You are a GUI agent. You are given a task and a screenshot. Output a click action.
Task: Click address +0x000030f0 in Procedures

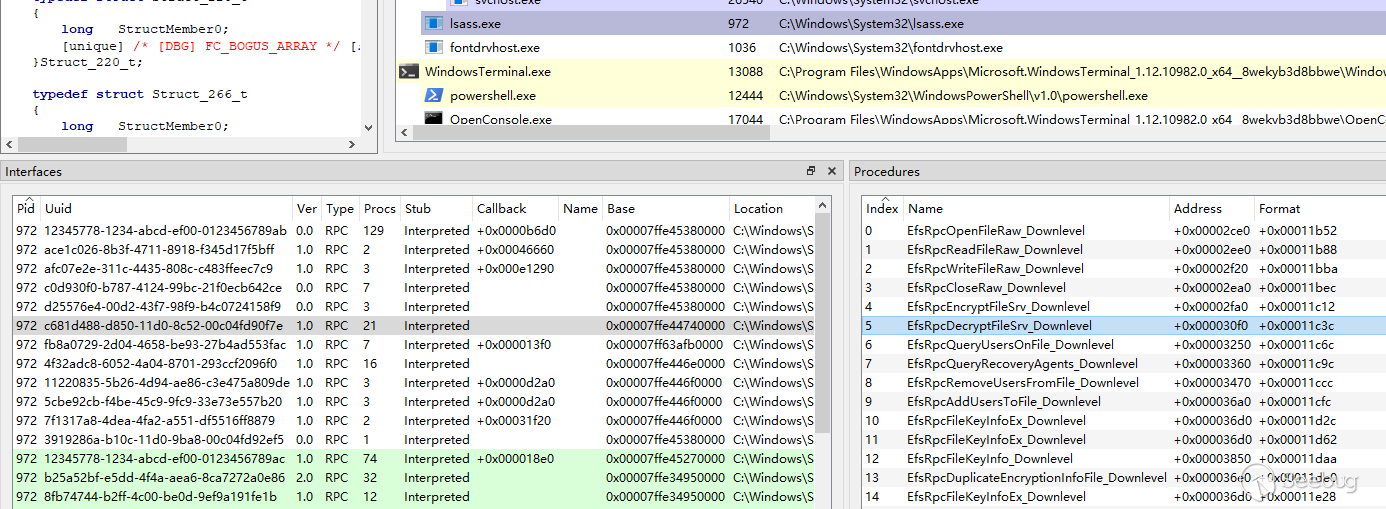pyautogui.click(x=1211, y=325)
